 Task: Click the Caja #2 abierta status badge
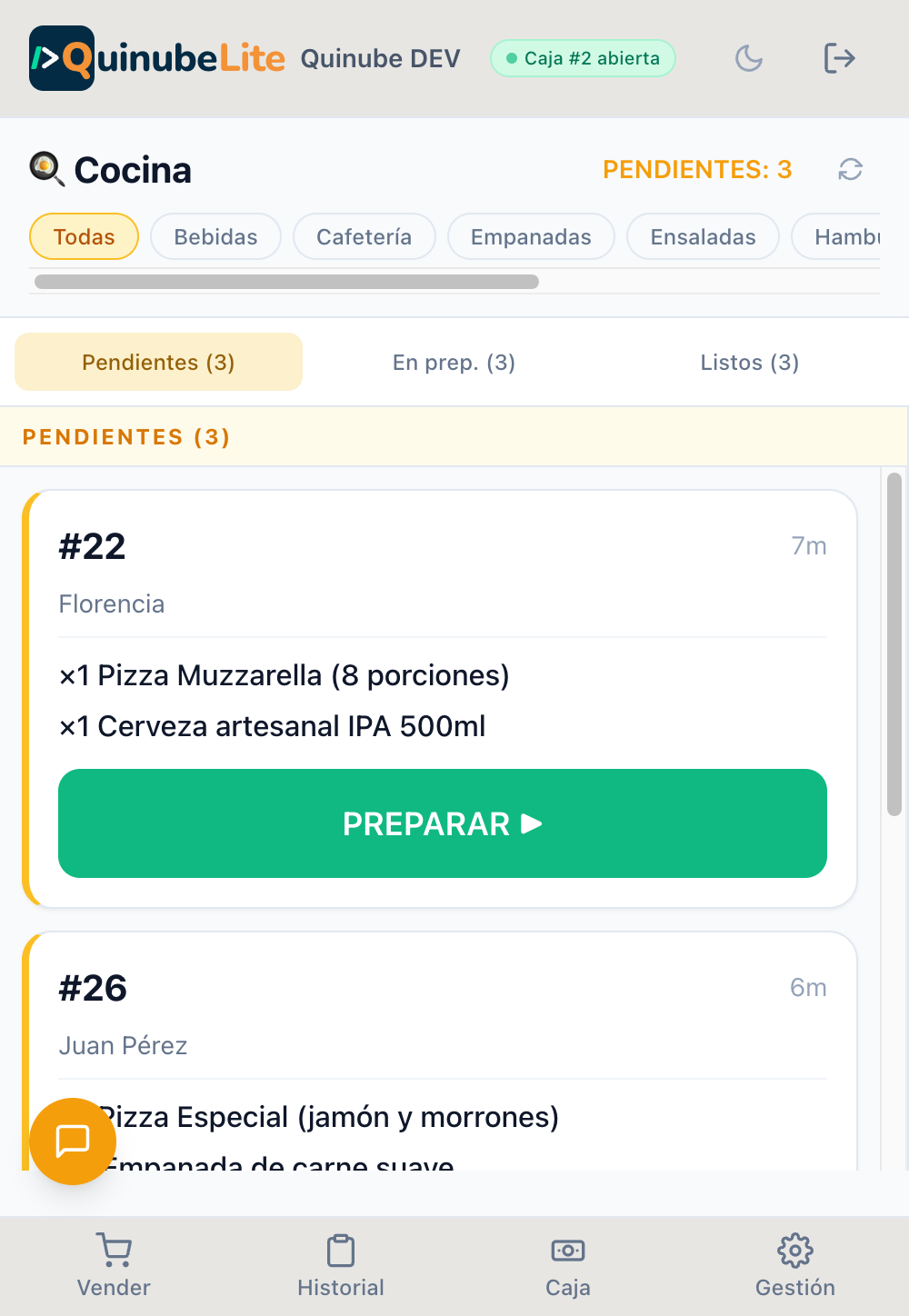(583, 58)
